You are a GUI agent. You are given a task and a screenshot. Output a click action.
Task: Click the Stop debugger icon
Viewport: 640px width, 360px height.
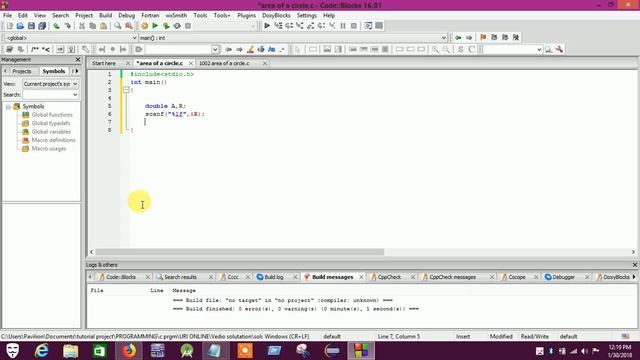tap(353, 26)
